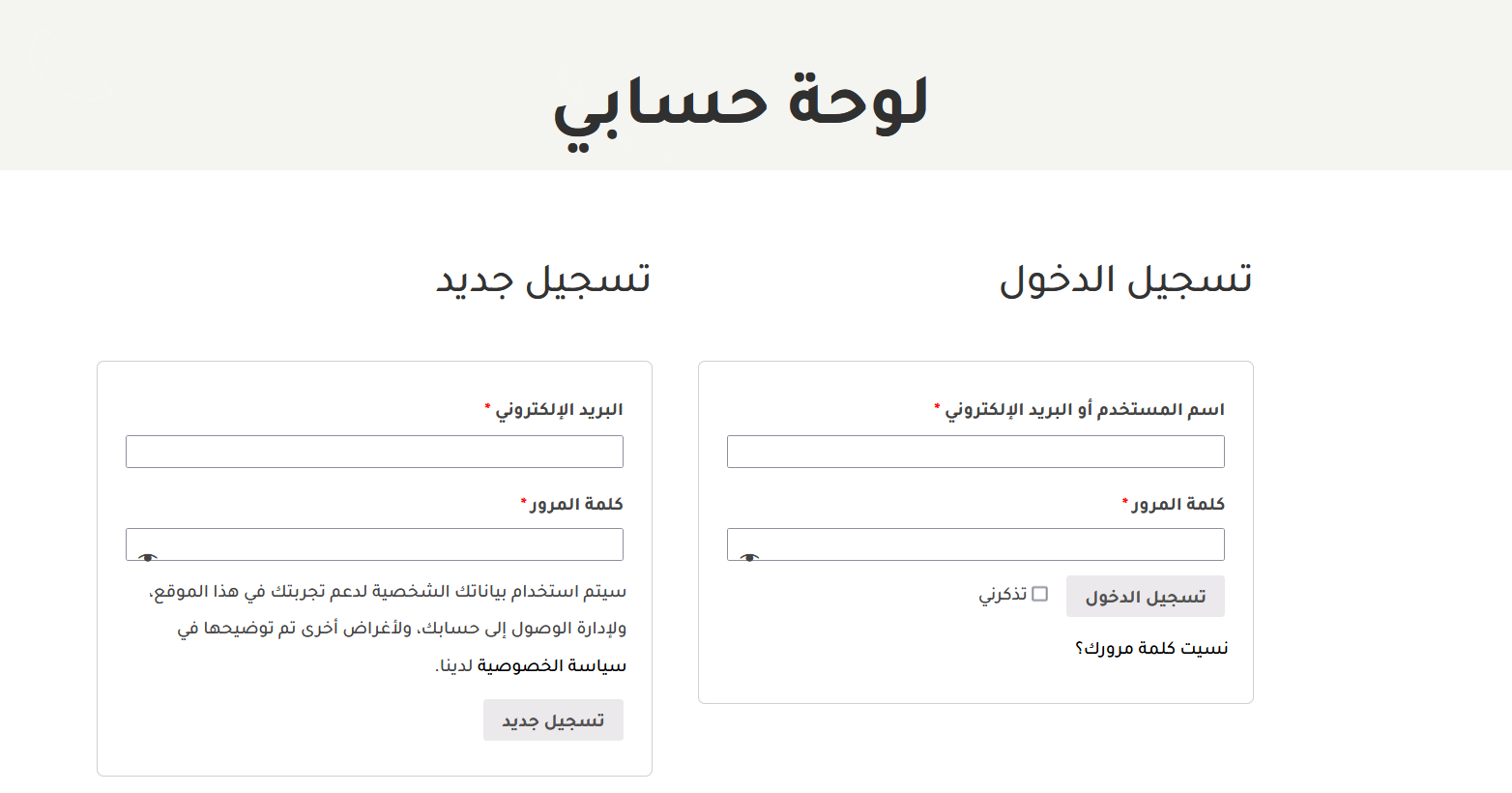This screenshot has width=1512, height=793.
Task: Click the تسجيل جديد section heading
Action: [x=543, y=279]
